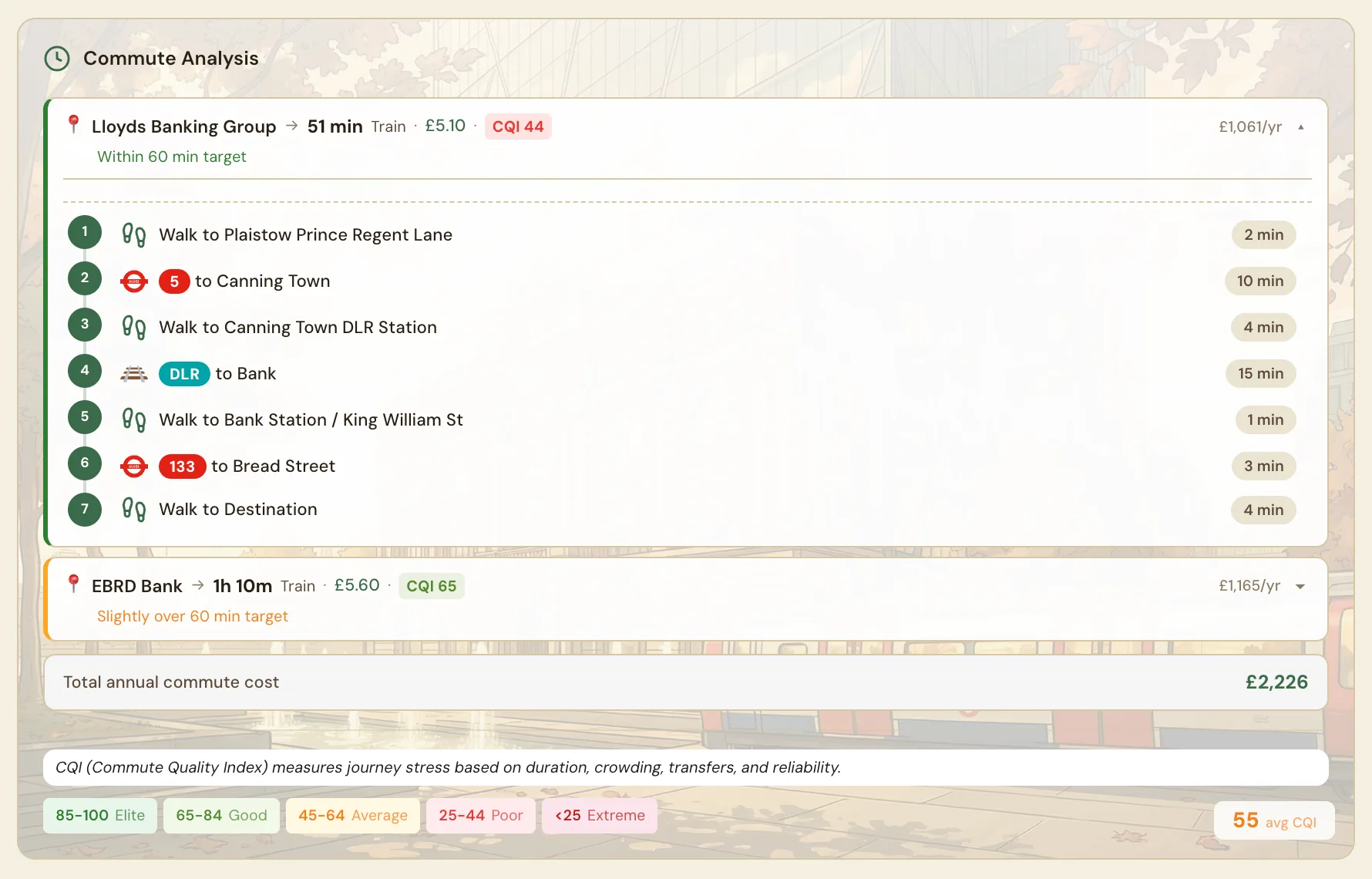Click the red pin icon next to Lloyds Banking Group
Viewport: 1372px width, 879px height.
pyautogui.click(x=74, y=124)
